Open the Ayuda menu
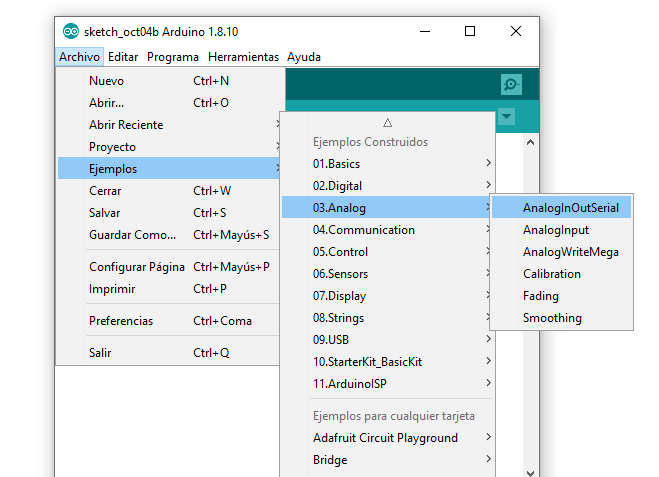This screenshot has height=477, width=659. pyautogui.click(x=304, y=57)
